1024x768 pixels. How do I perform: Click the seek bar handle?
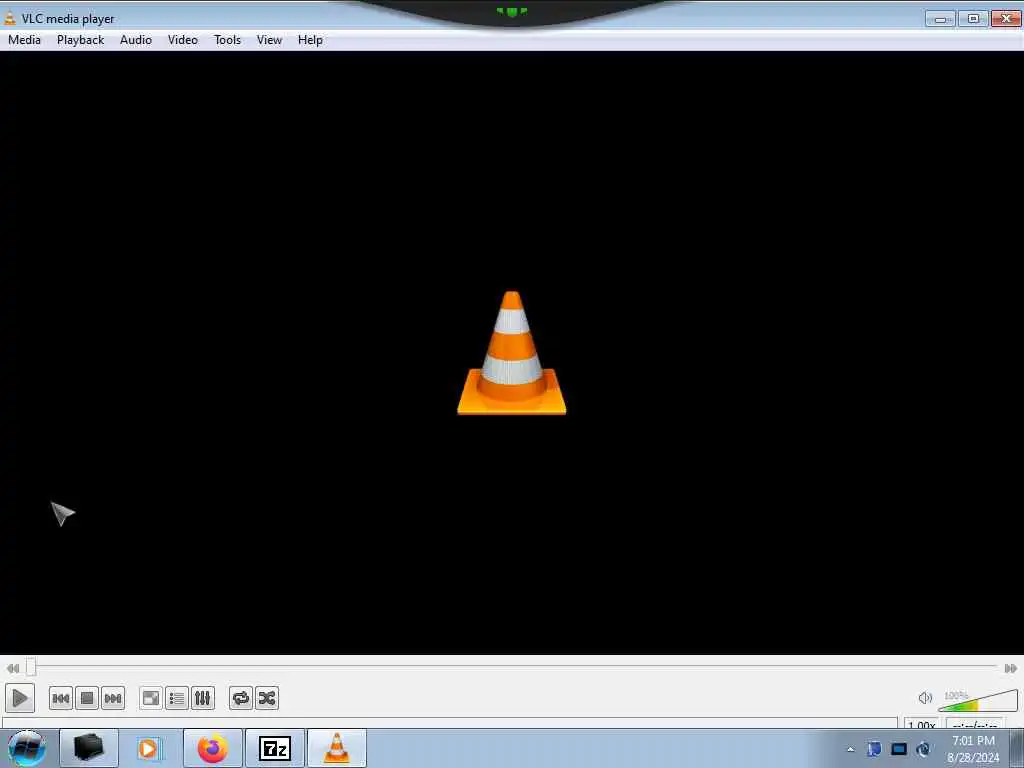tap(31, 667)
